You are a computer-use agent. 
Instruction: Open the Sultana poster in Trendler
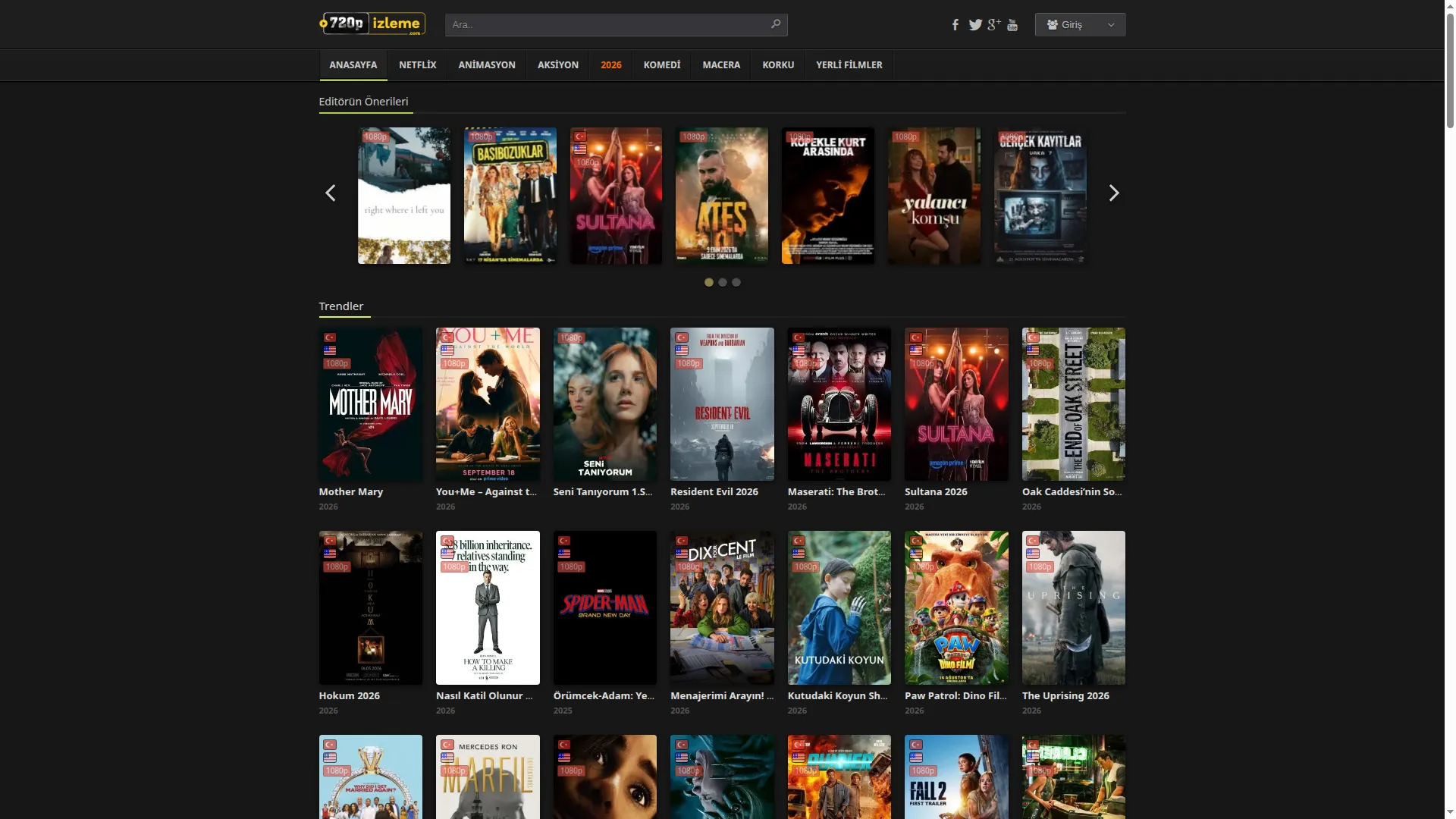click(956, 404)
